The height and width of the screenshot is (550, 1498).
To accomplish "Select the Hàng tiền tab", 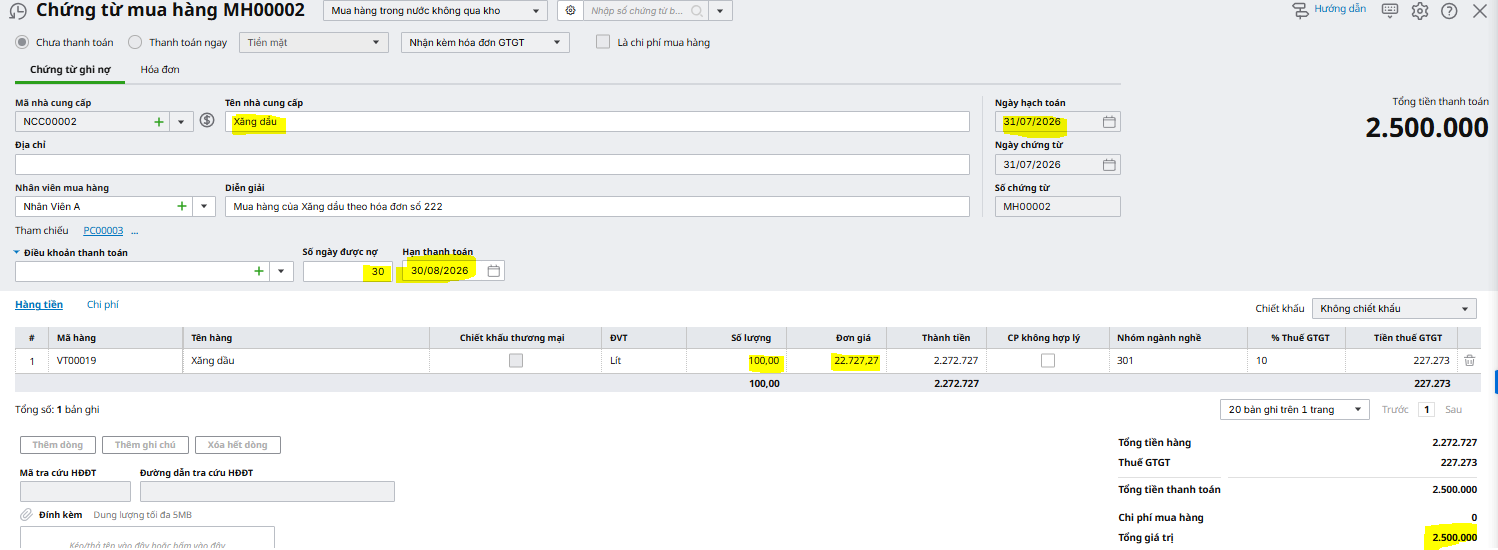I will 39,305.
